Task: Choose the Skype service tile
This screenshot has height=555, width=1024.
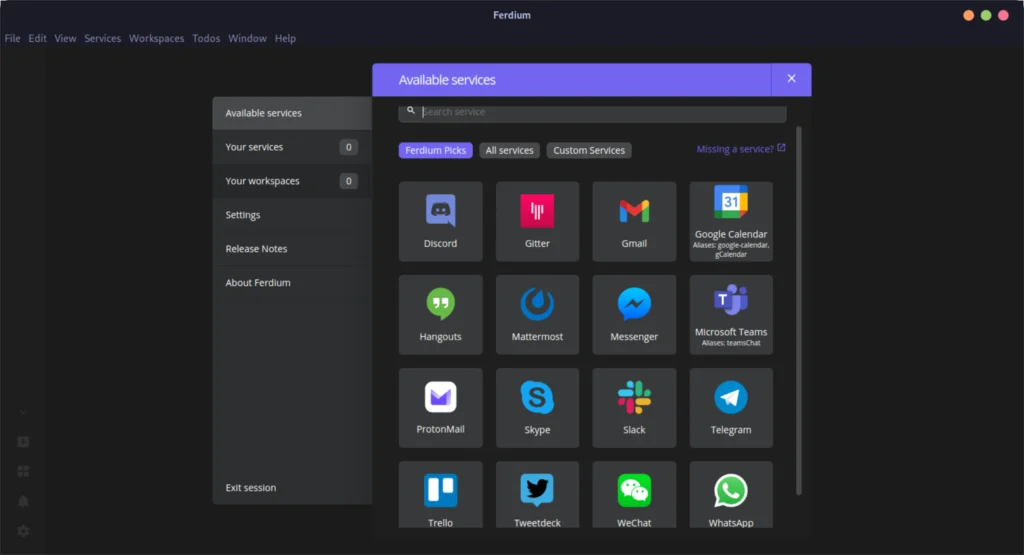Action: [537, 407]
